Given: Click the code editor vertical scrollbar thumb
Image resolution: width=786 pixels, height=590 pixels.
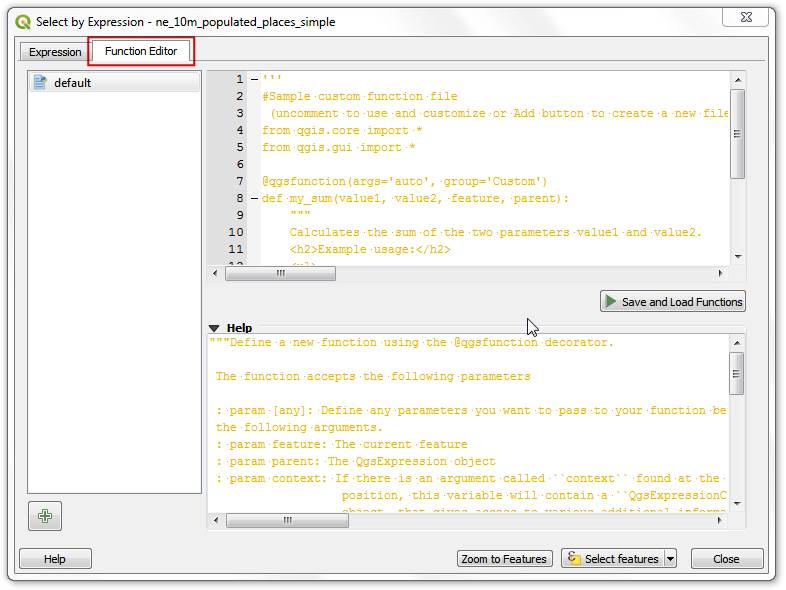Looking at the screenshot, I should pos(737,132).
